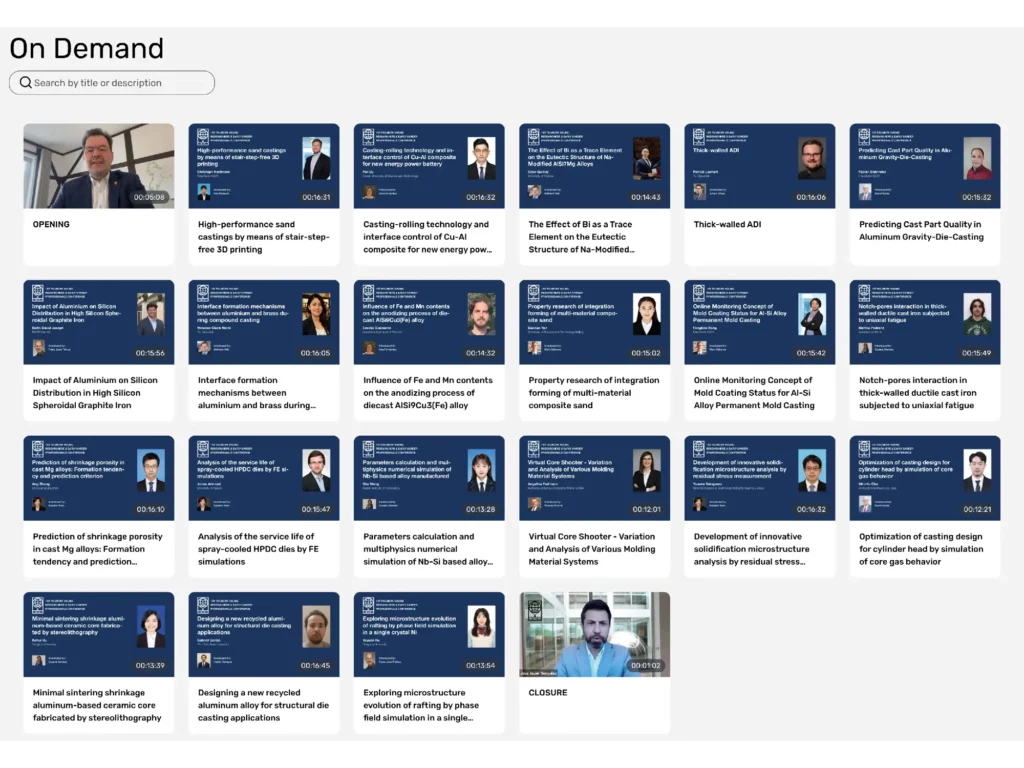The height and width of the screenshot is (768, 1024).
Task: Click 'Influence of Fe and Mn' title
Action: [428, 393]
